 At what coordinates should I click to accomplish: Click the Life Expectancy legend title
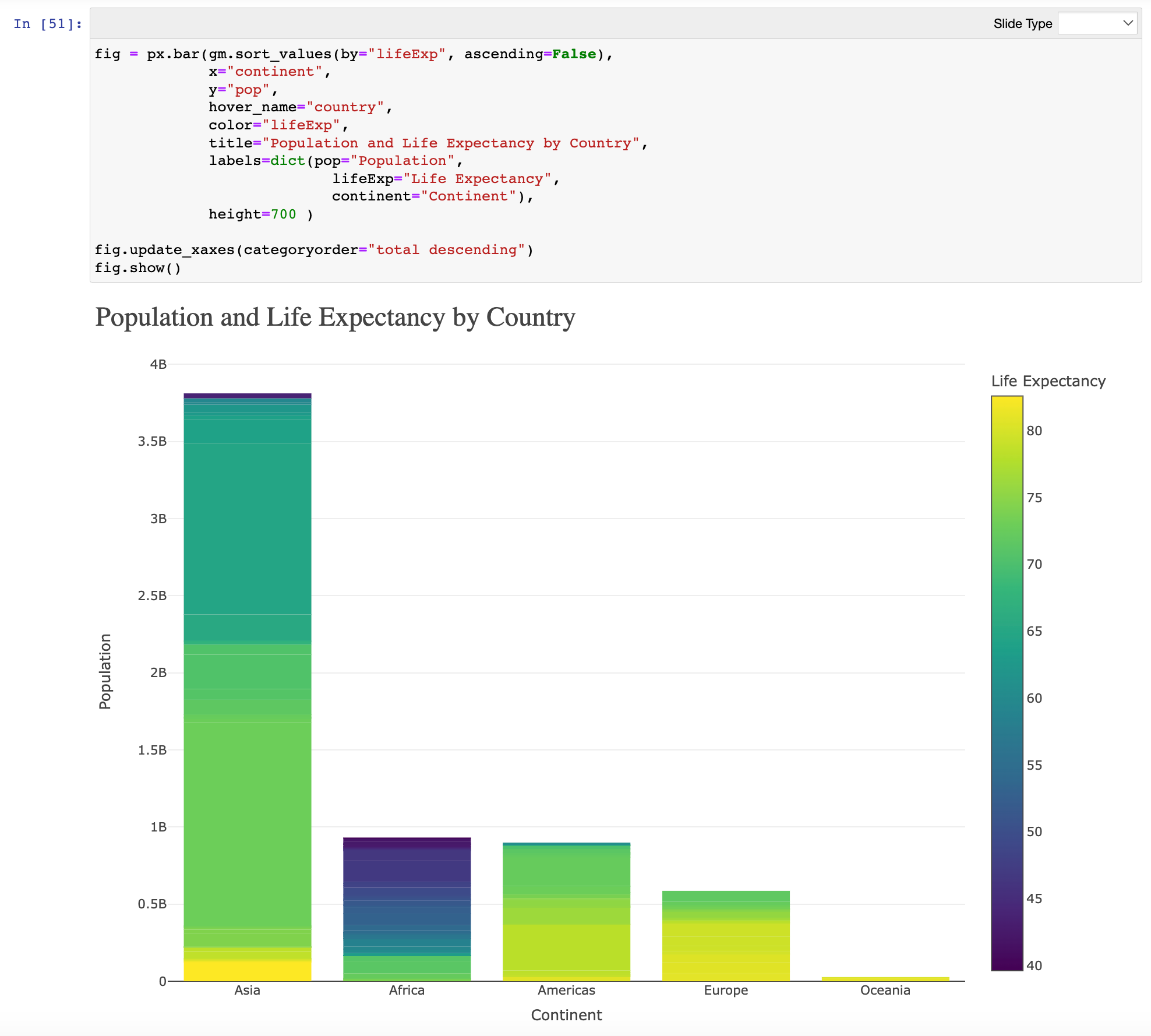[x=1048, y=381]
